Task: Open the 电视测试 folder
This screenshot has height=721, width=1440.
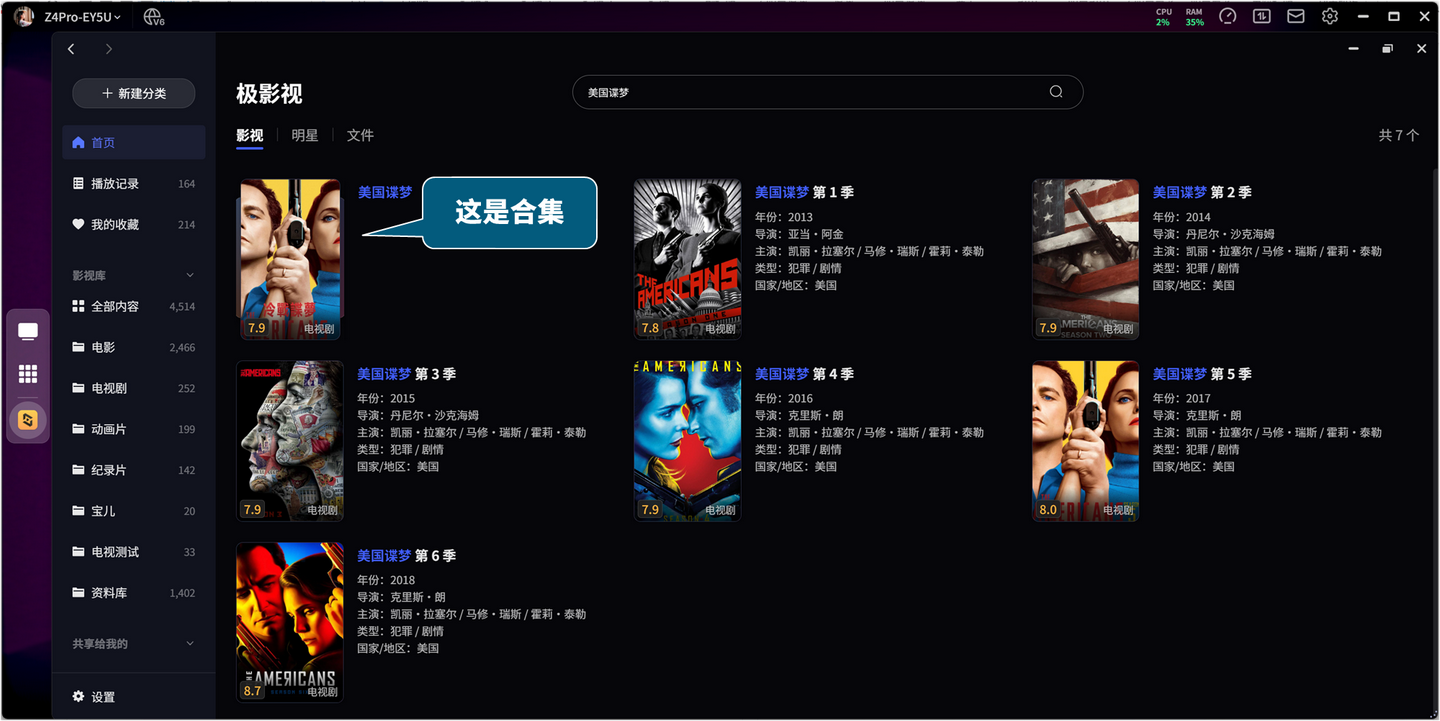Action: coord(134,552)
